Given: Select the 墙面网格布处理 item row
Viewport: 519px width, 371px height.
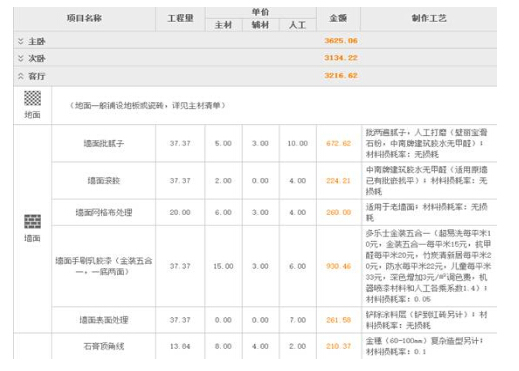Looking at the screenshot, I should [x=274, y=212].
